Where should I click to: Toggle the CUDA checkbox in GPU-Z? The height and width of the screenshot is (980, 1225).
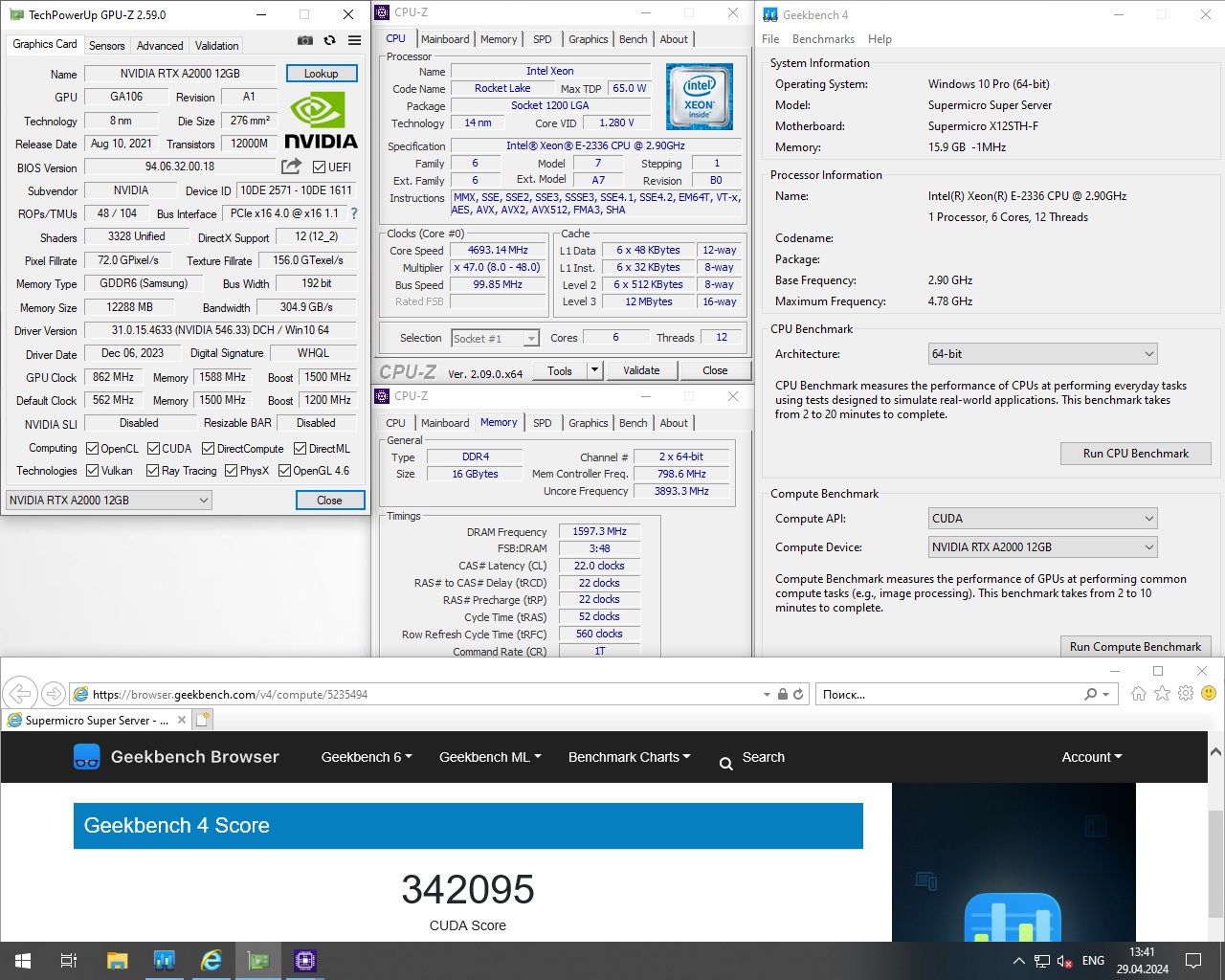pyautogui.click(x=153, y=448)
